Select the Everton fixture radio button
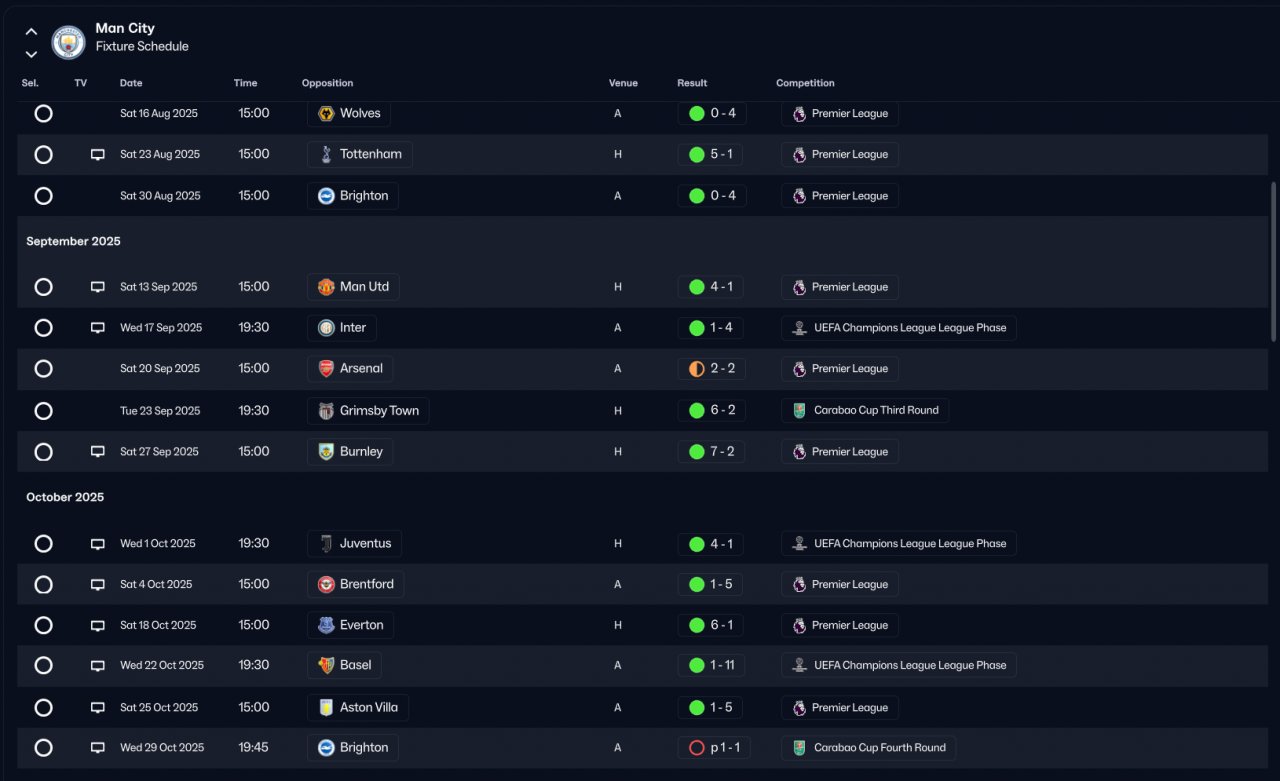The width and height of the screenshot is (1280, 781). pyautogui.click(x=43, y=626)
